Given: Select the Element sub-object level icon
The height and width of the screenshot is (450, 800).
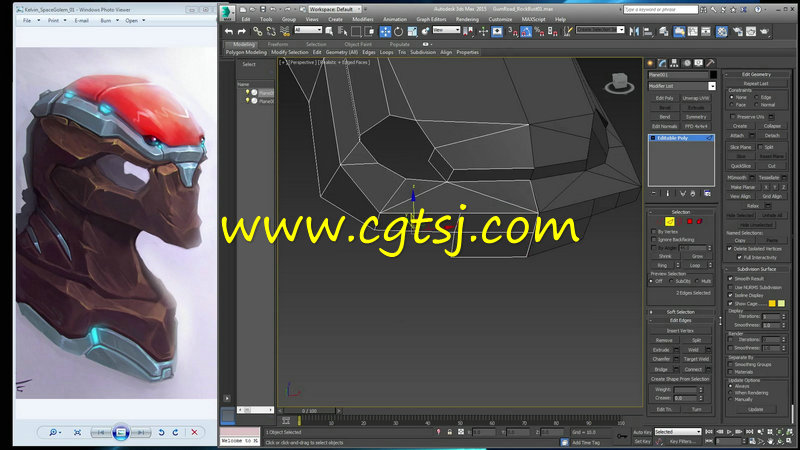Looking at the screenshot, I should pyautogui.click(x=699, y=221).
